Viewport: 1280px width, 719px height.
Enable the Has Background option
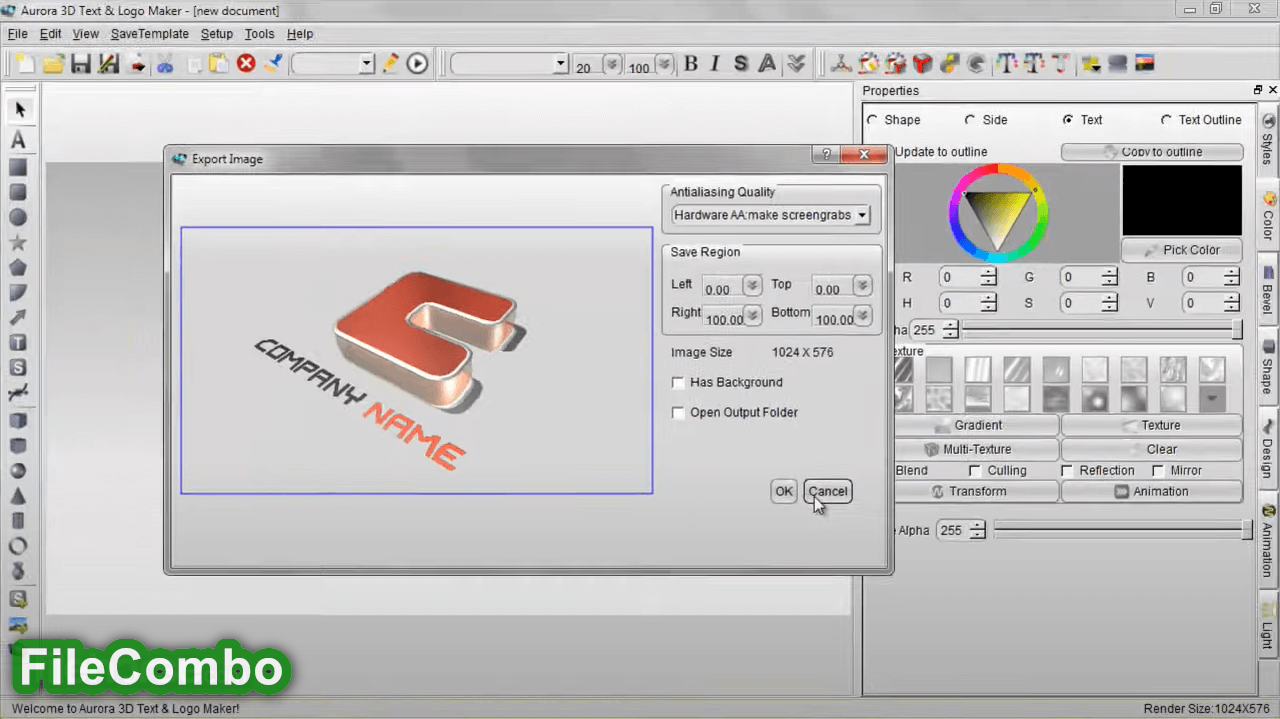678,383
